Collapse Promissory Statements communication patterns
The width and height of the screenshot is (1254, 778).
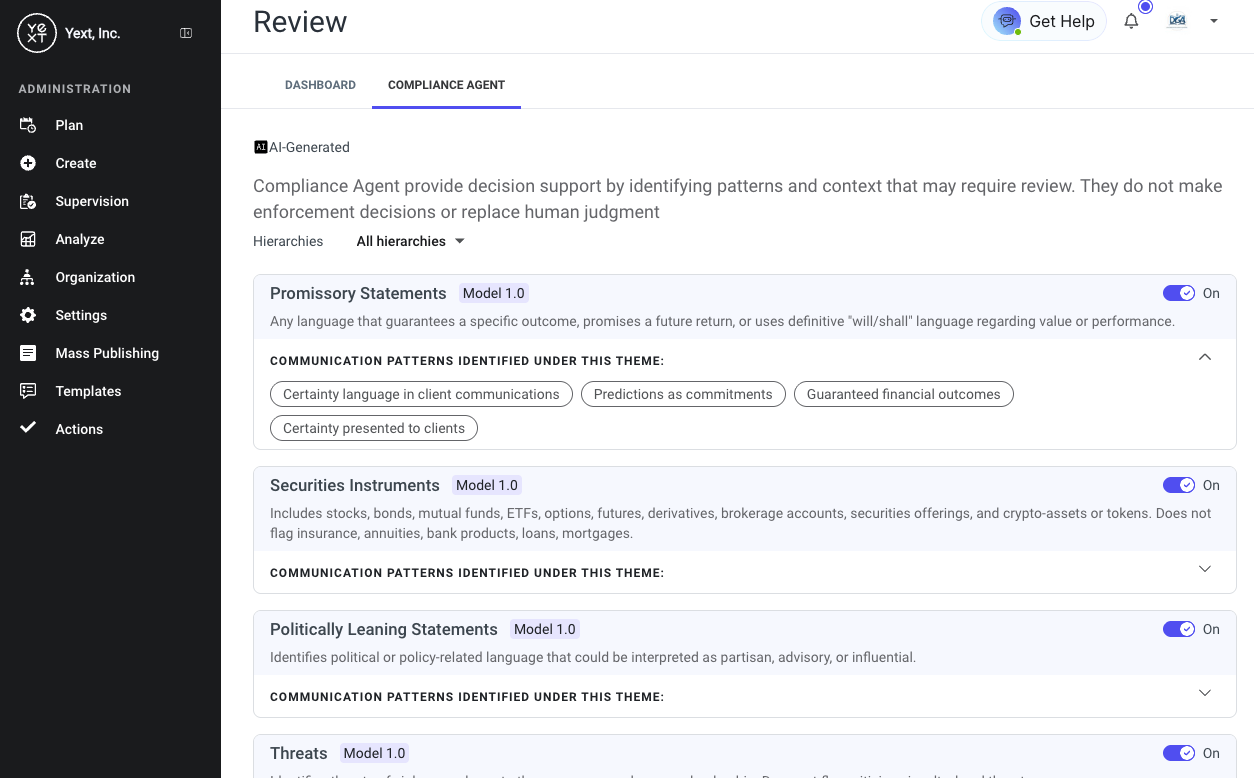tap(1205, 357)
